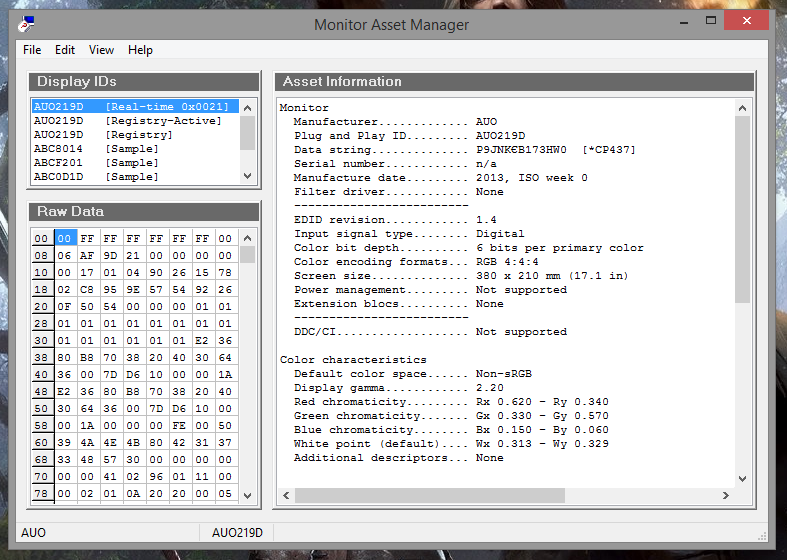The width and height of the screenshot is (787, 560).
Task: Select byte 0A in row 78
Action: tap(133, 493)
